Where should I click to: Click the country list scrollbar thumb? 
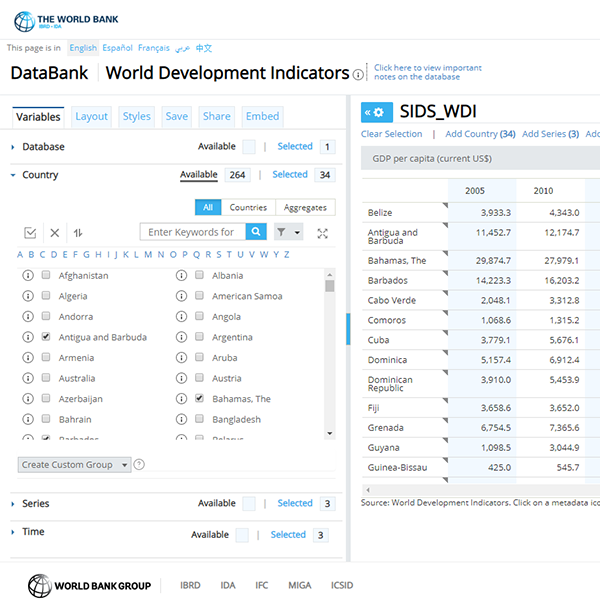pos(329,286)
